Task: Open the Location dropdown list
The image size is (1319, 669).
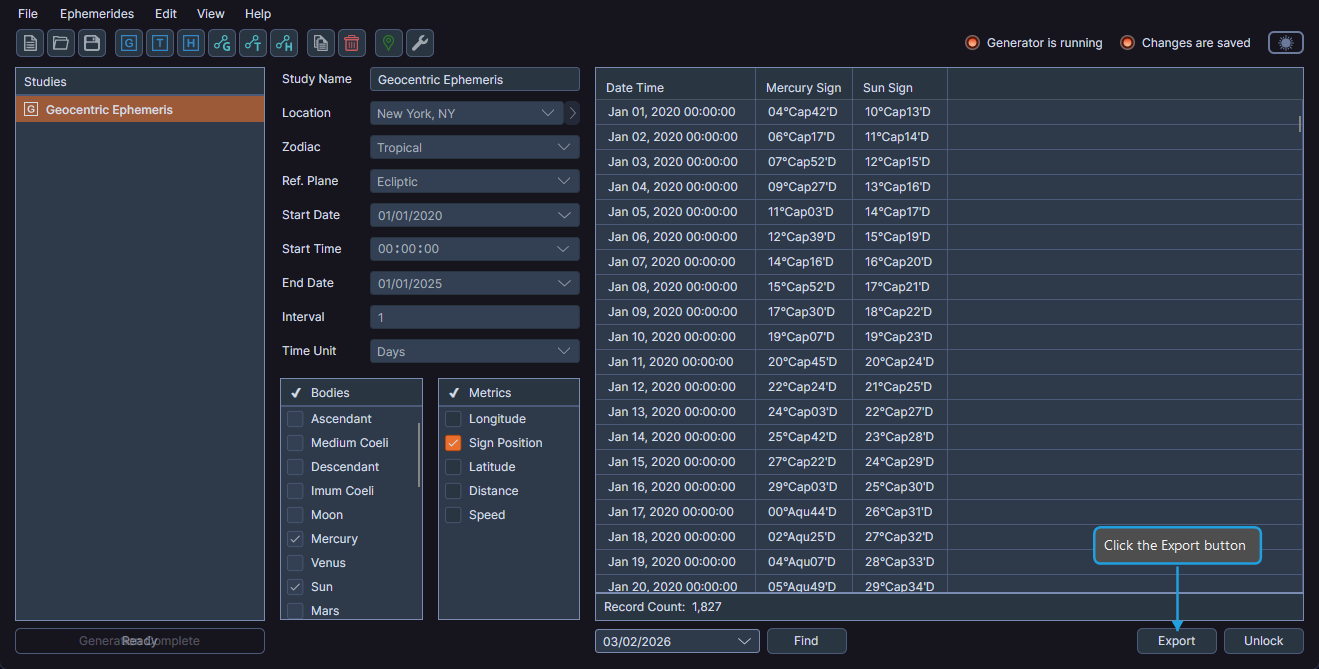Action: pyautogui.click(x=466, y=112)
